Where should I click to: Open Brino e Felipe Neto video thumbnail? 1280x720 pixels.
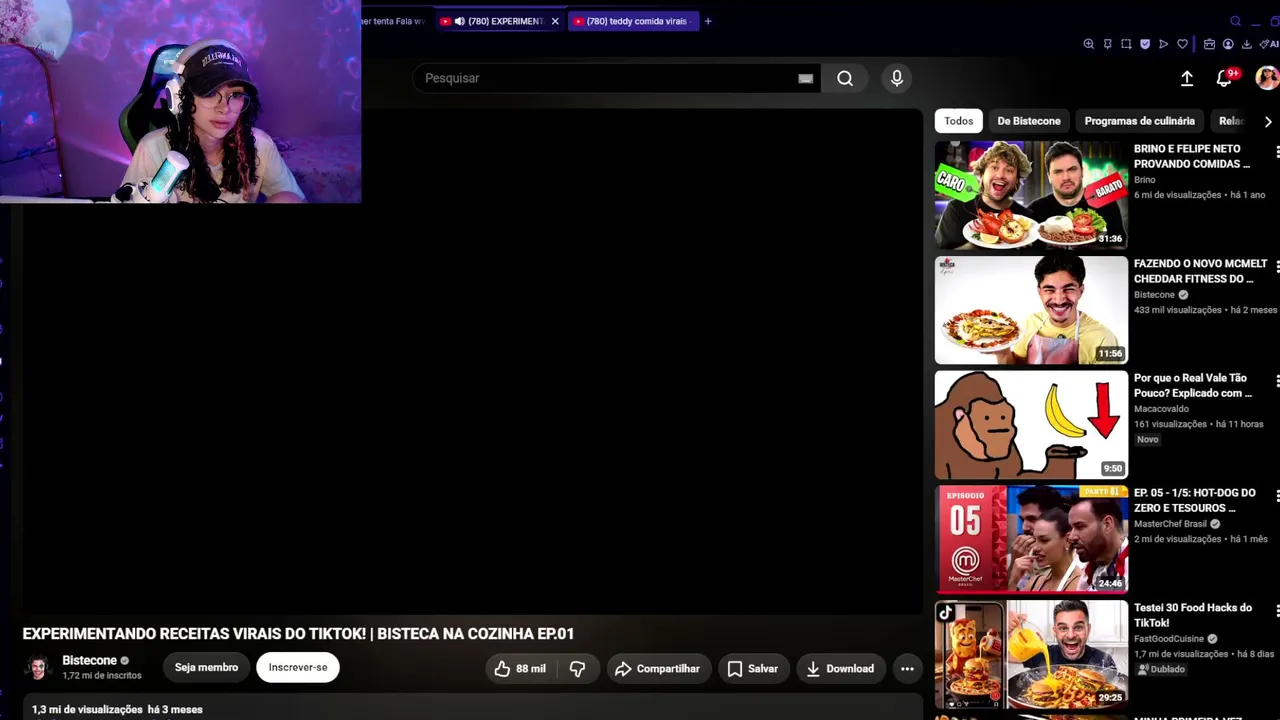[x=1031, y=194]
